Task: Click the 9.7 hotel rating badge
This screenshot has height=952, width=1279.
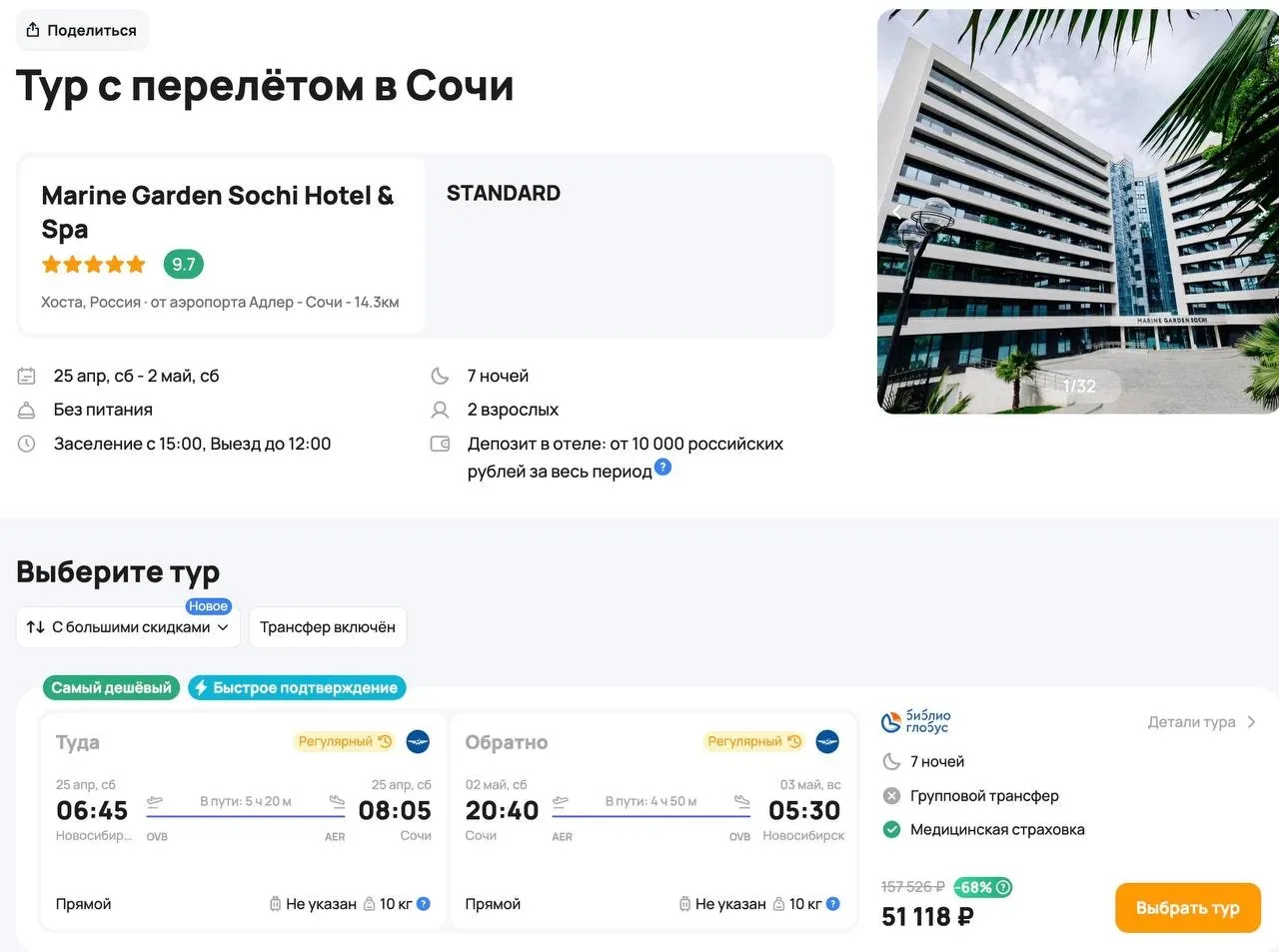Action: pyautogui.click(x=183, y=265)
